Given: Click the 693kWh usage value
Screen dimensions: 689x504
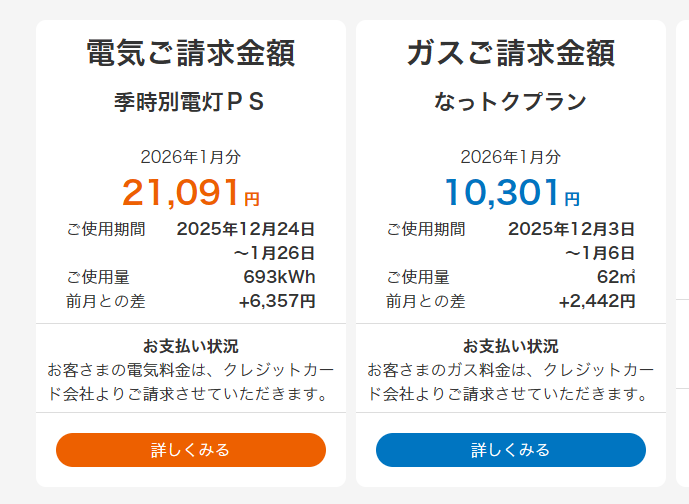Looking at the screenshot, I should [279, 277].
